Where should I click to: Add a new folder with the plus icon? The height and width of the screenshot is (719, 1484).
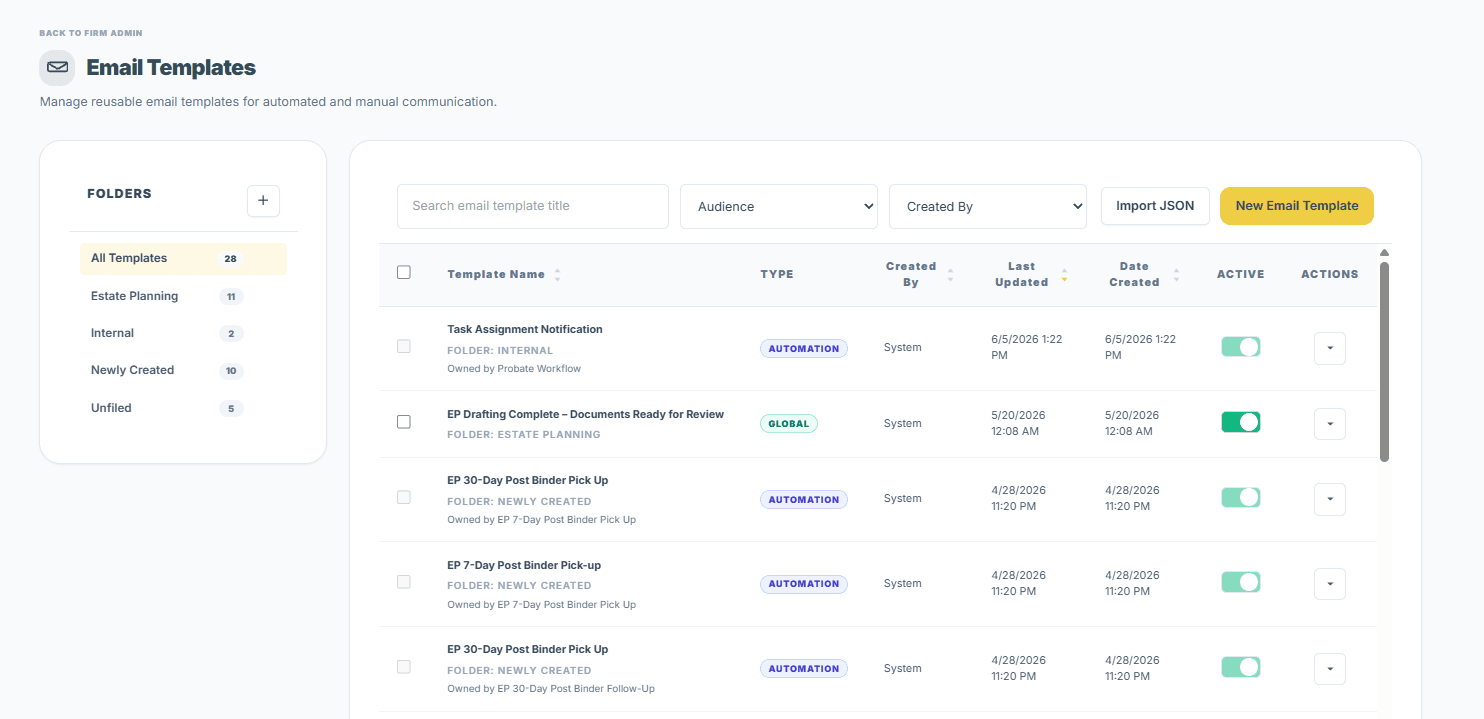(263, 201)
